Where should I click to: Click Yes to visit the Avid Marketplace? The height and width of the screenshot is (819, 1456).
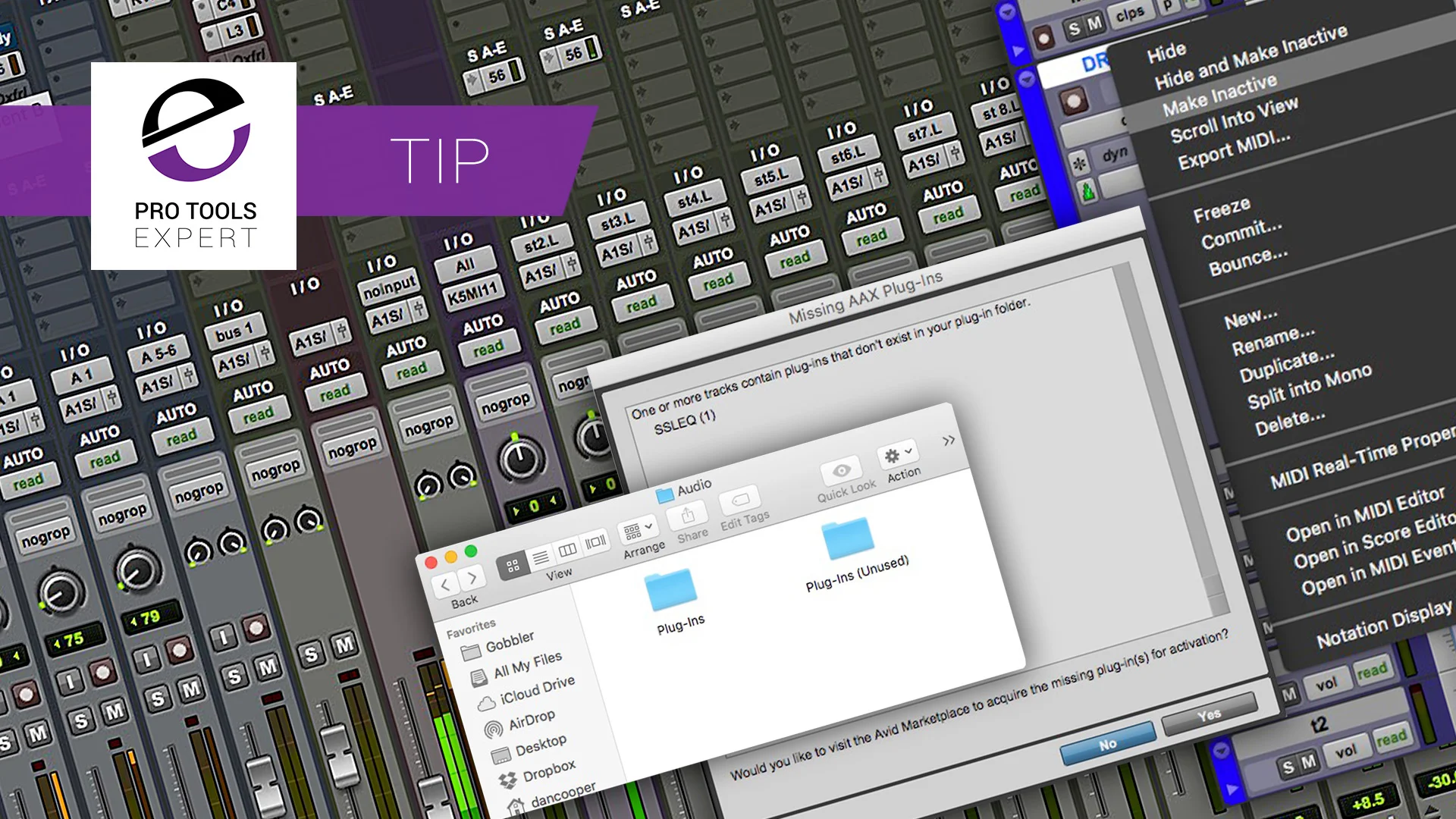pyautogui.click(x=1210, y=714)
